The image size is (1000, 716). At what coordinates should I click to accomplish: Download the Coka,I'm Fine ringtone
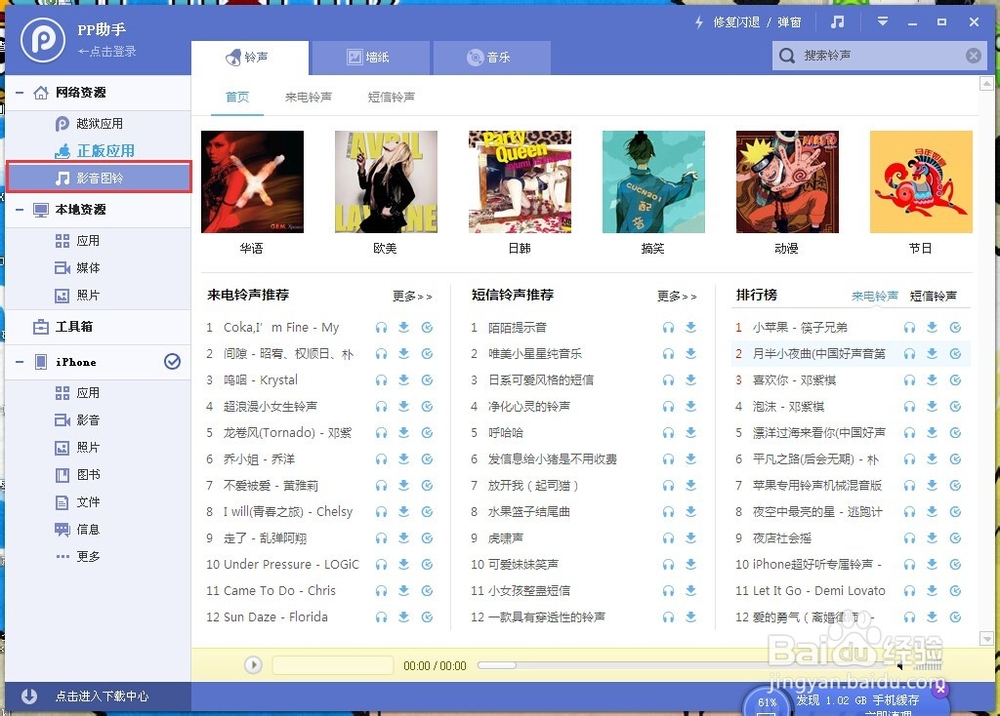404,328
